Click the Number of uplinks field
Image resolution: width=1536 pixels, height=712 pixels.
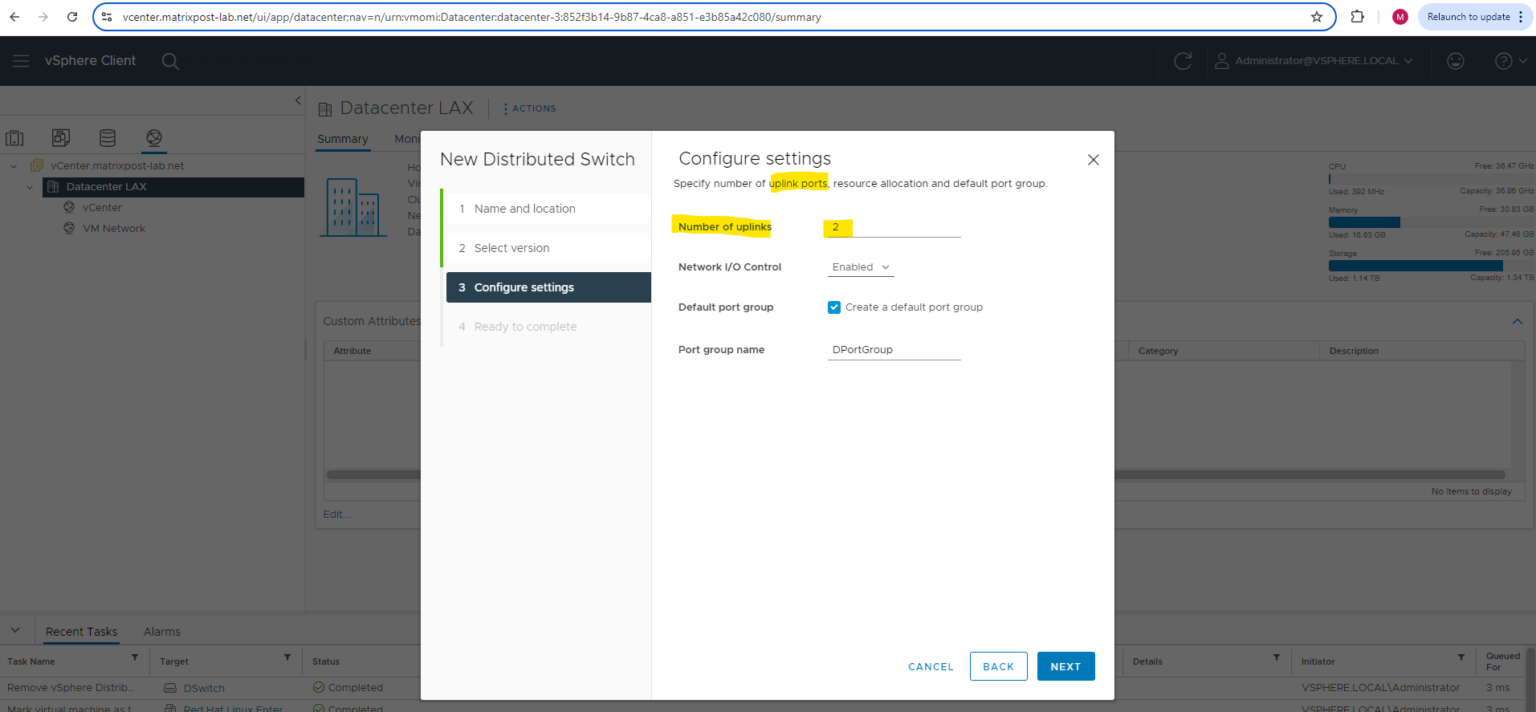(894, 228)
